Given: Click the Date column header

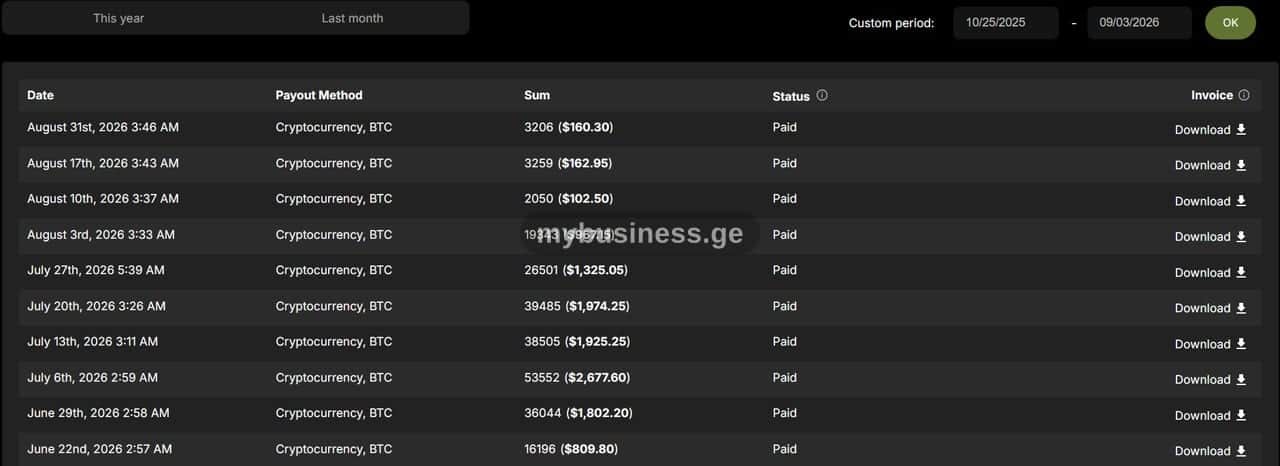Looking at the screenshot, I should tap(40, 95).
